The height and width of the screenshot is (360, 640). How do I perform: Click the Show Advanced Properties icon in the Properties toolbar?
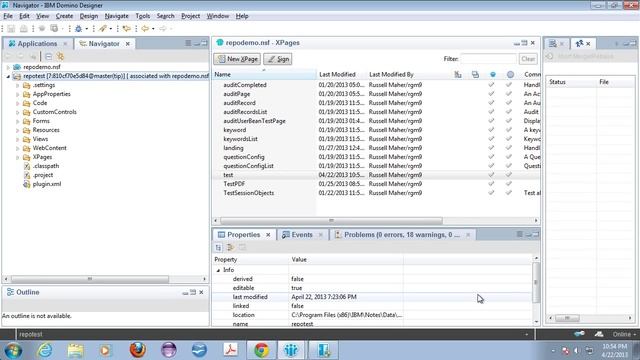231,248
